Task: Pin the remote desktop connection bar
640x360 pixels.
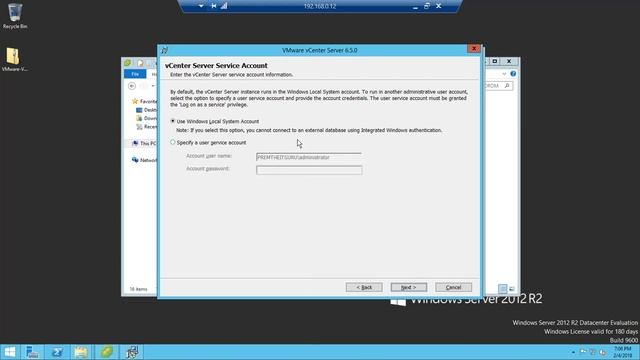Action: (x=213, y=6)
